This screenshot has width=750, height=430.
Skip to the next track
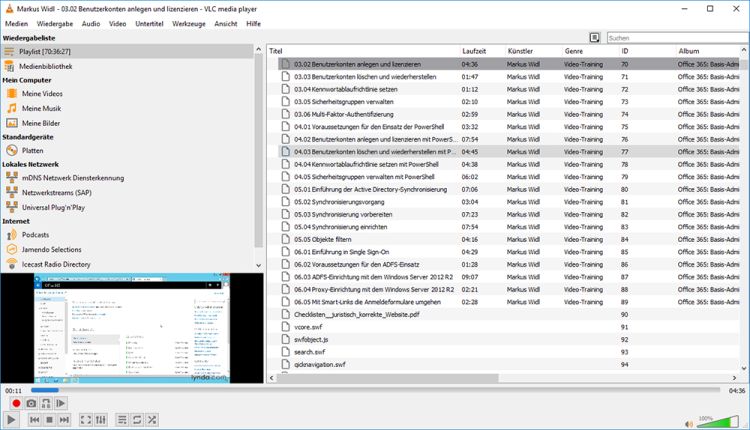pyautogui.click(x=62, y=420)
